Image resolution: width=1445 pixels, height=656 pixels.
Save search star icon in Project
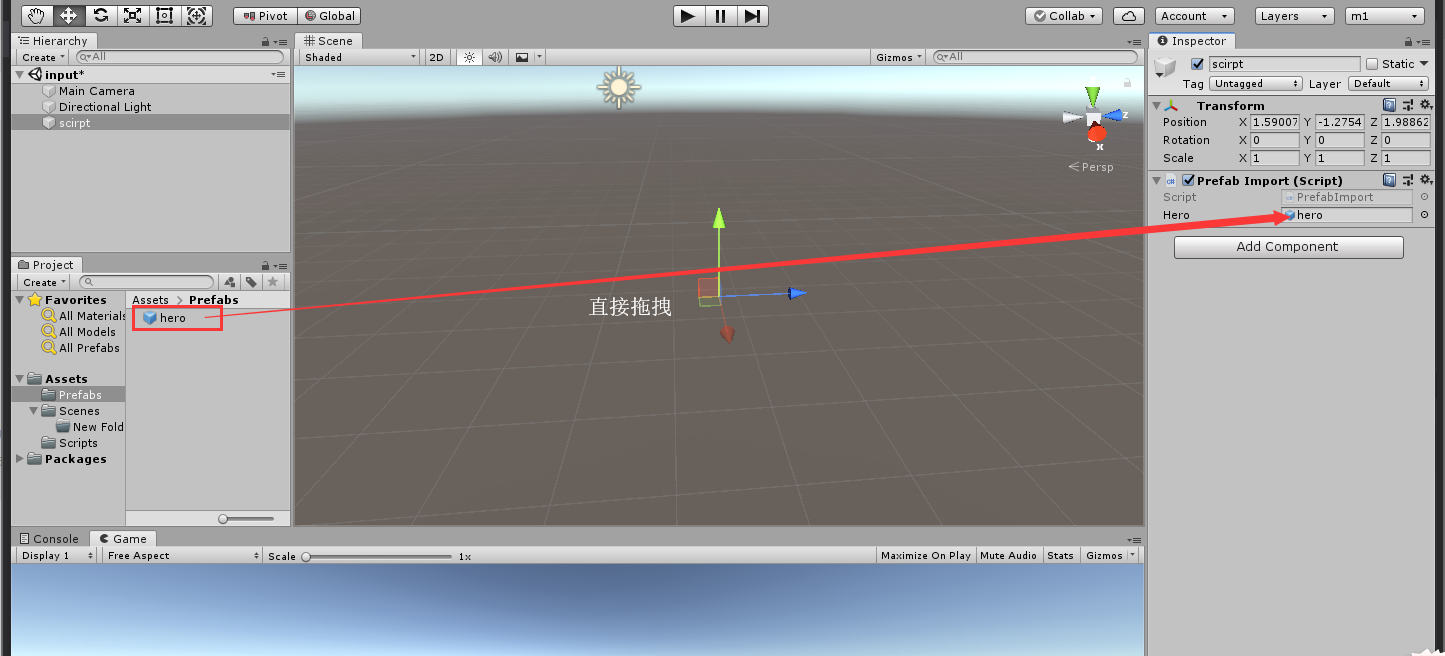click(x=272, y=282)
